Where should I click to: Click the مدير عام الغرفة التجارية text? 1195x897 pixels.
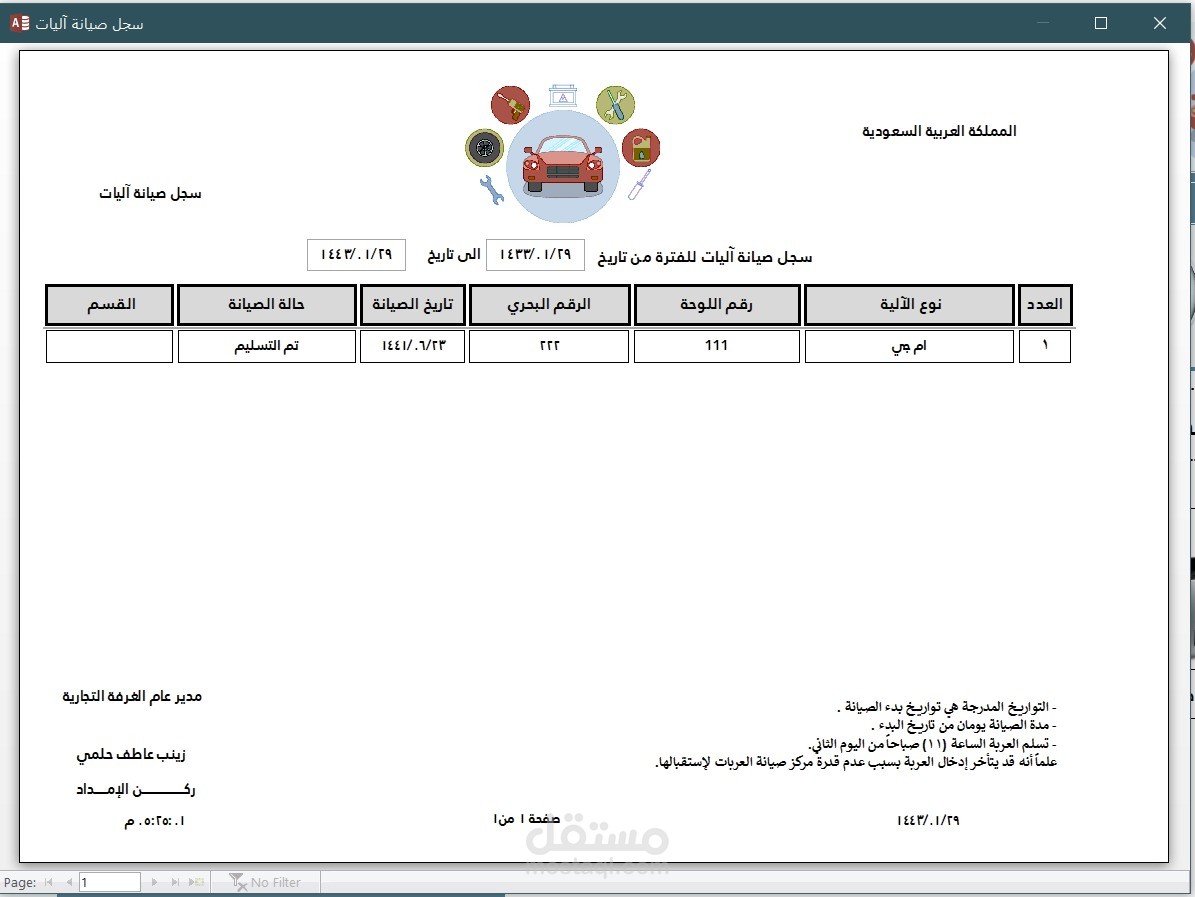click(x=132, y=697)
